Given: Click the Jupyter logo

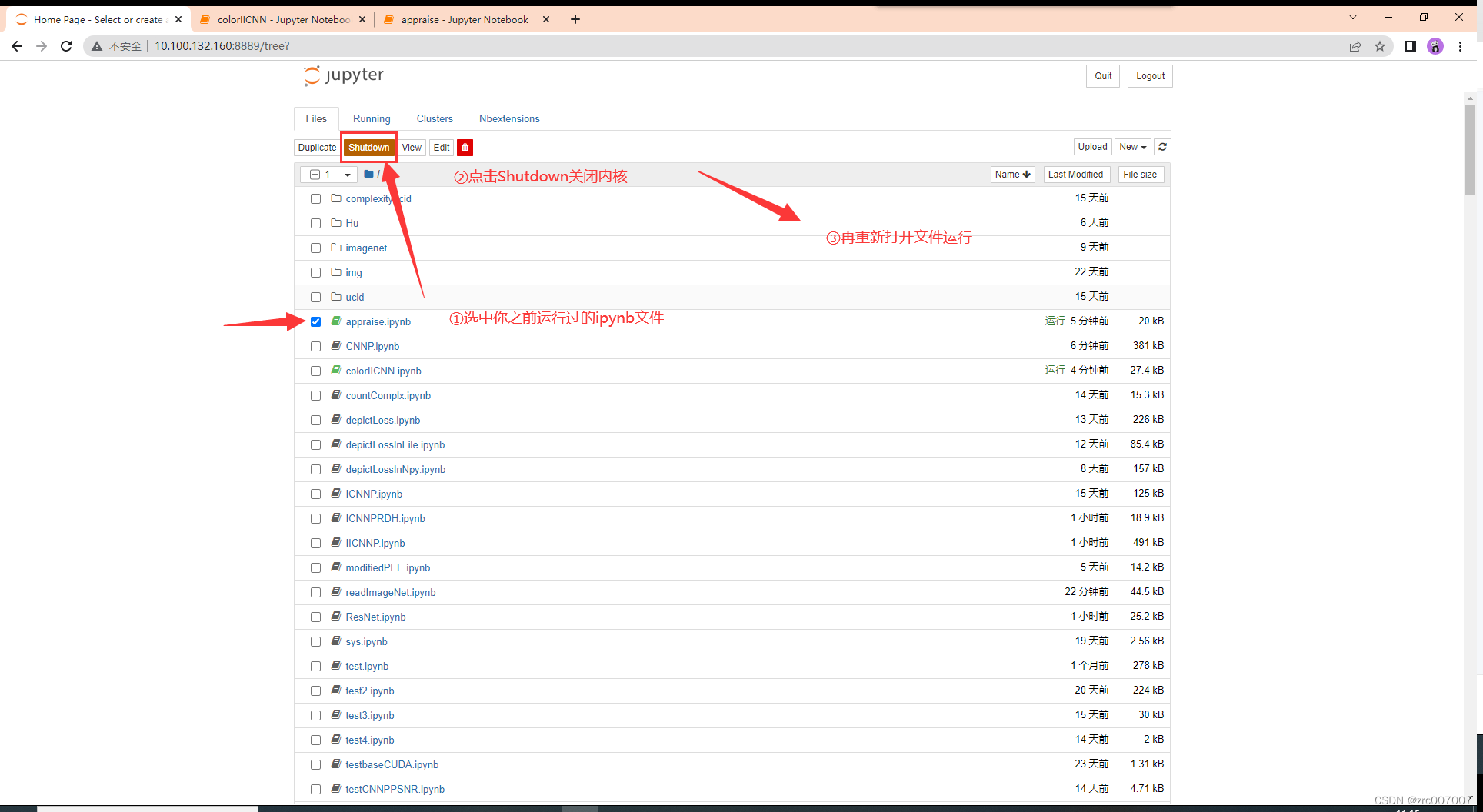Looking at the screenshot, I should pos(342,75).
